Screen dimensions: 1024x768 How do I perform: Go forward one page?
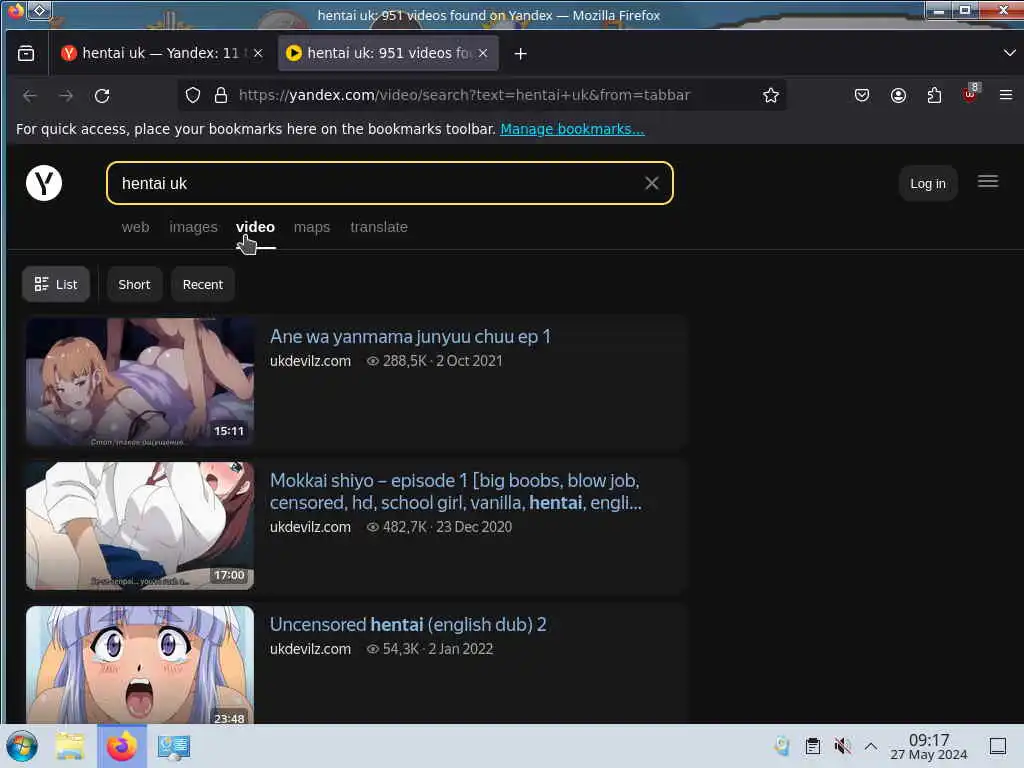coord(66,96)
